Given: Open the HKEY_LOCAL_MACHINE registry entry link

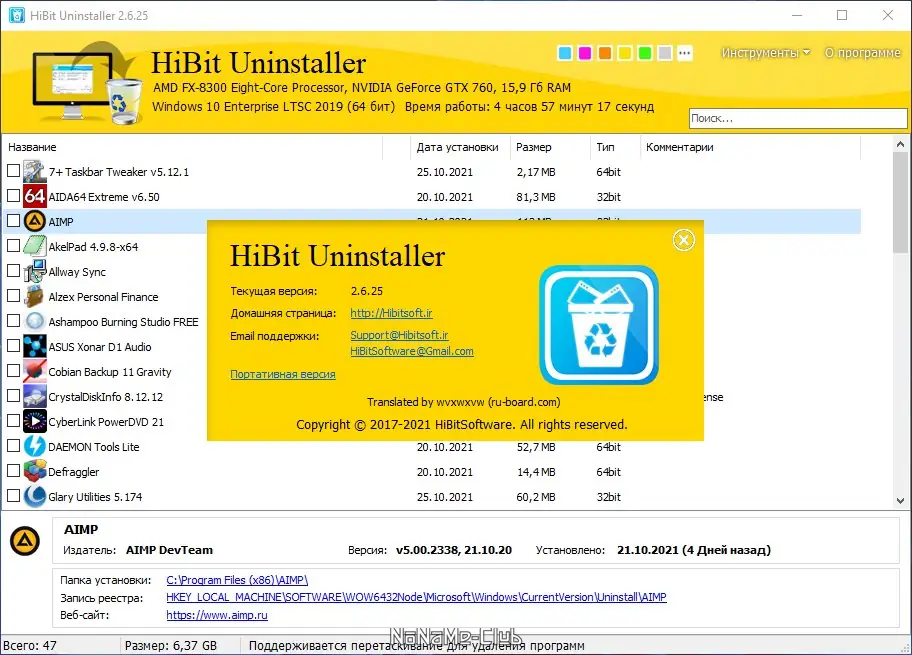Looking at the screenshot, I should 416,597.
